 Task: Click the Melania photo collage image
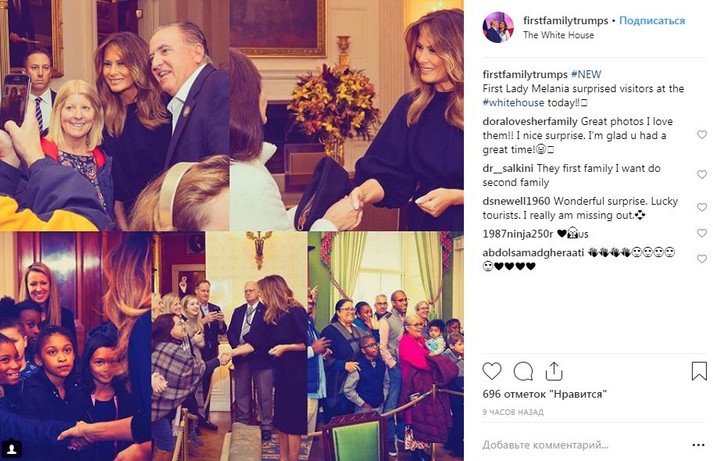click(232, 230)
